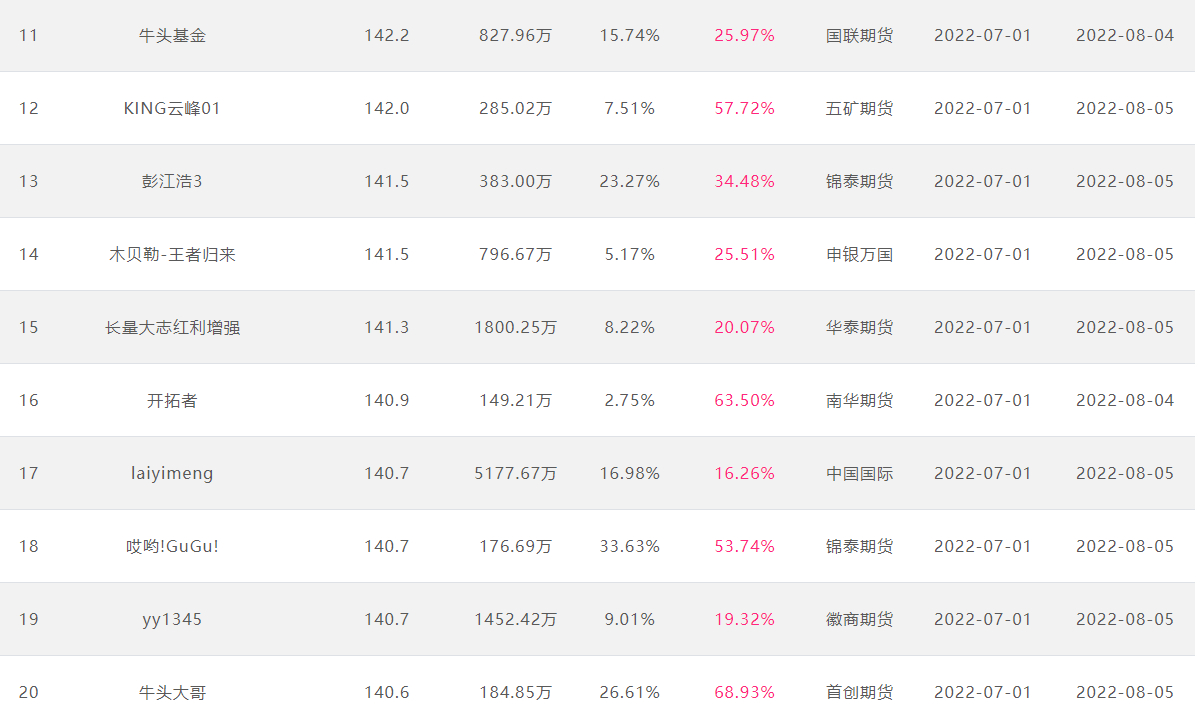Viewport: 1195px width, 724px height.
Task: Click the yy1345 account name
Action: (x=172, y=620)
